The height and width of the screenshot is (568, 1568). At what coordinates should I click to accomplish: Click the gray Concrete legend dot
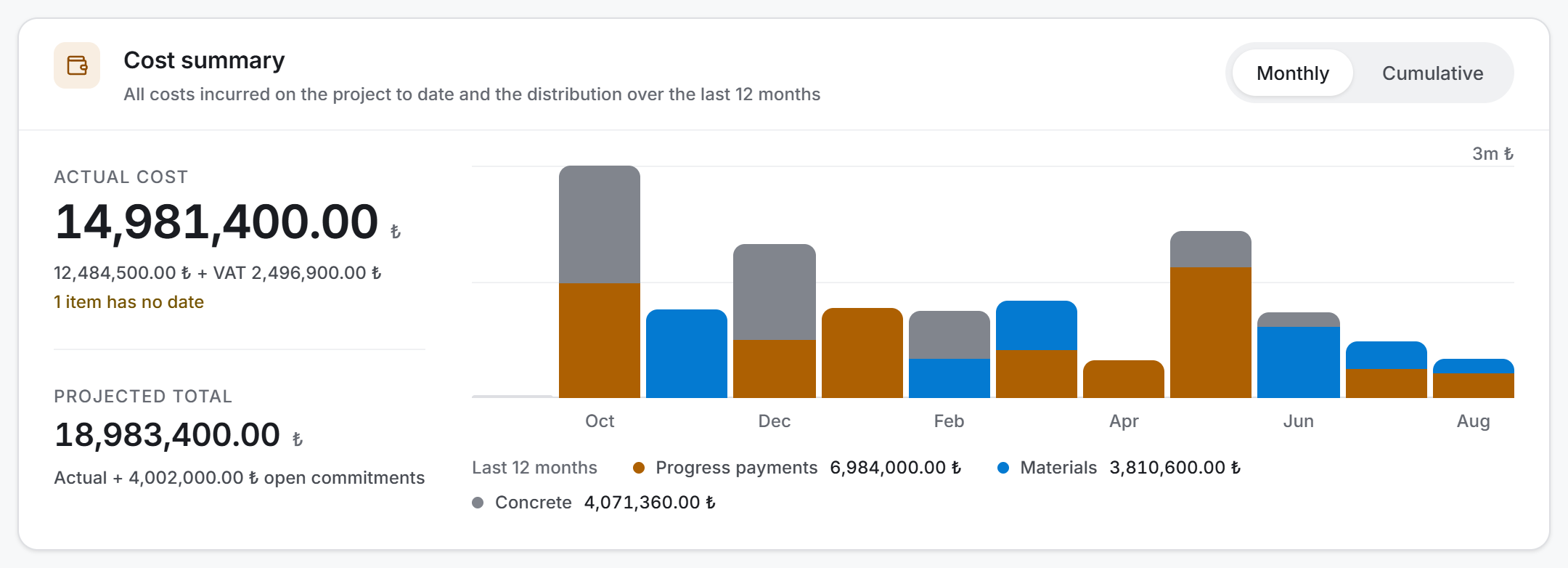[478, 503]
